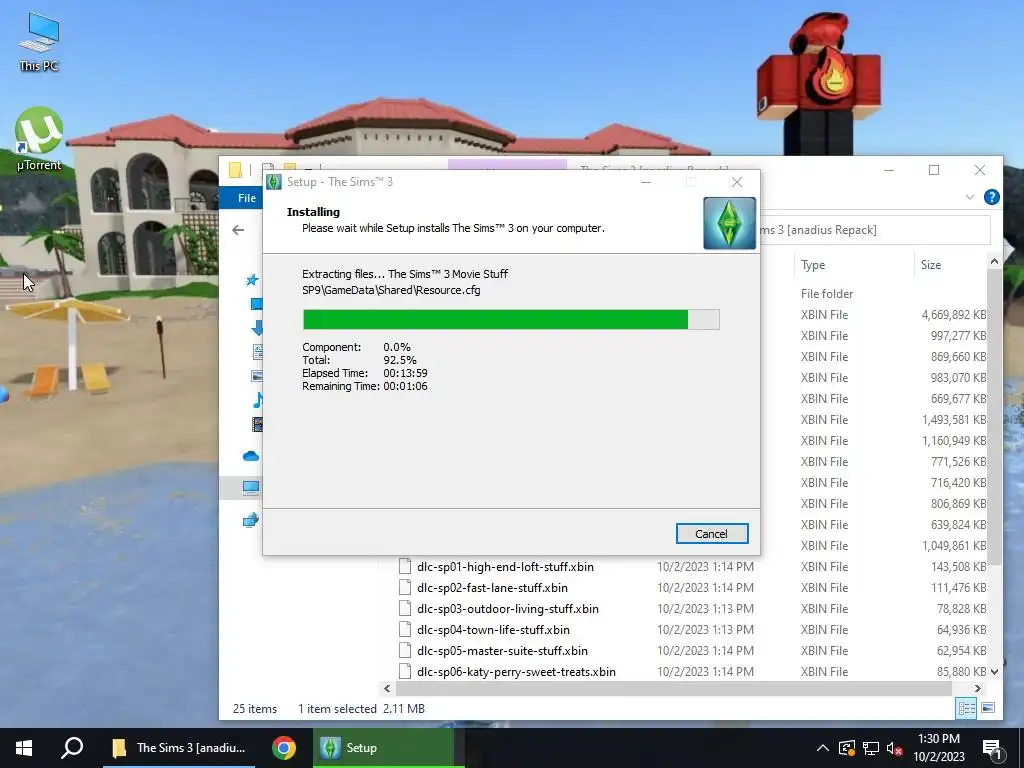
Task: Open the Windows Start menu
Action: click(x=24, y=748)
